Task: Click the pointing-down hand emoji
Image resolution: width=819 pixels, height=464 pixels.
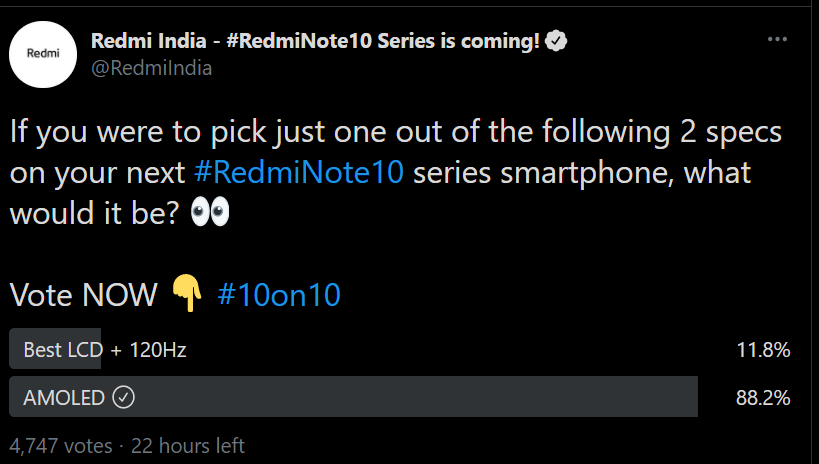Action: pos(187,294)
